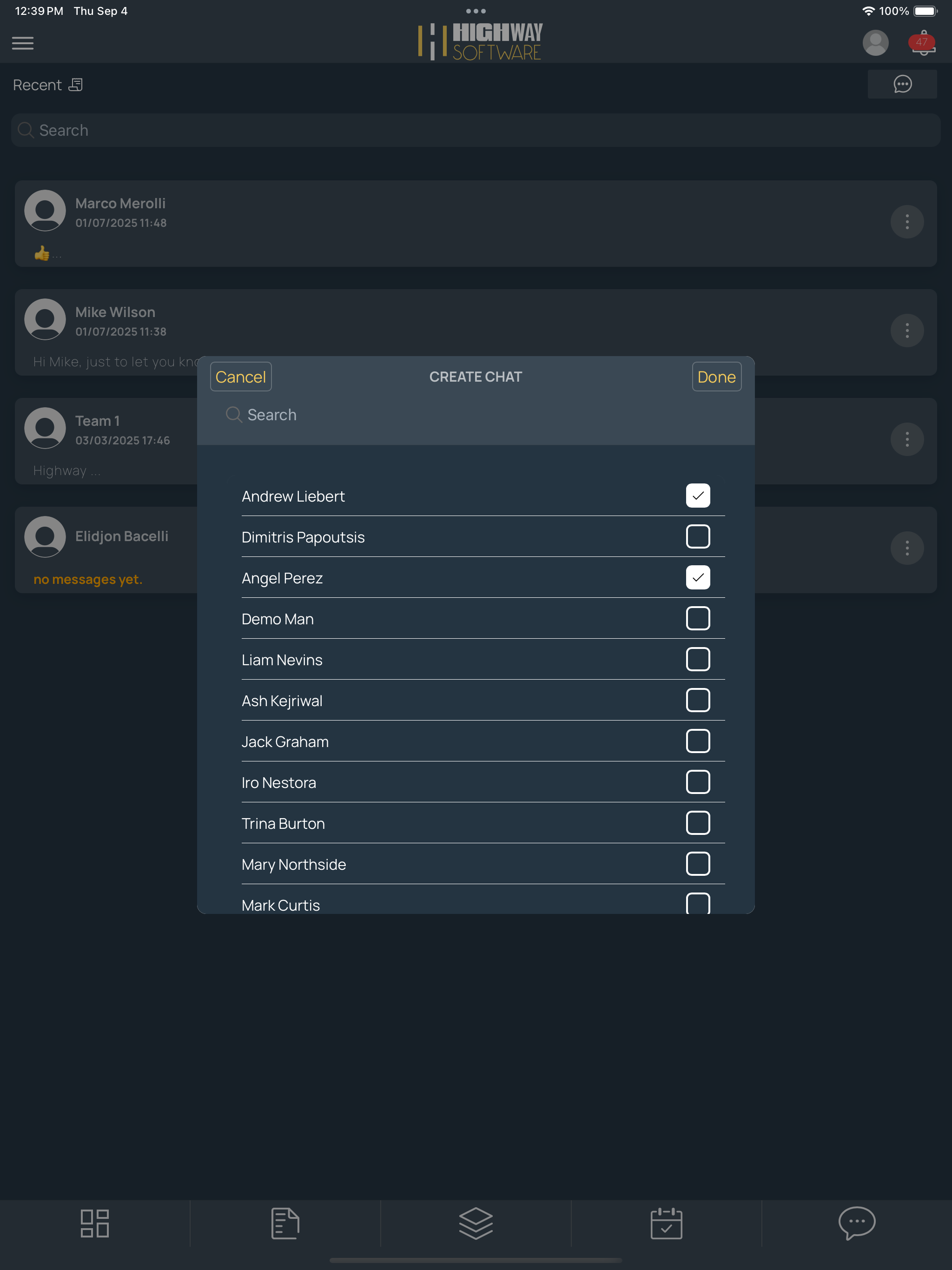Check Mary Northside checkbox
Viewport: 952px width, 1270px height.
pos(698,864)
